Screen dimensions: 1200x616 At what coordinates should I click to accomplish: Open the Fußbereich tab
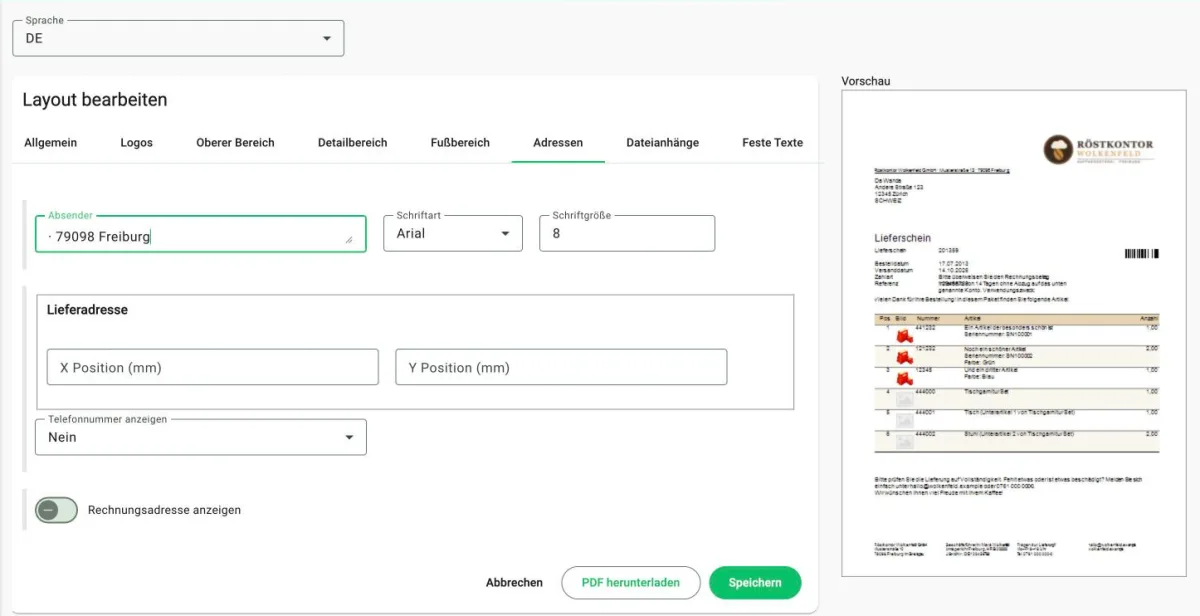[460, 143]
